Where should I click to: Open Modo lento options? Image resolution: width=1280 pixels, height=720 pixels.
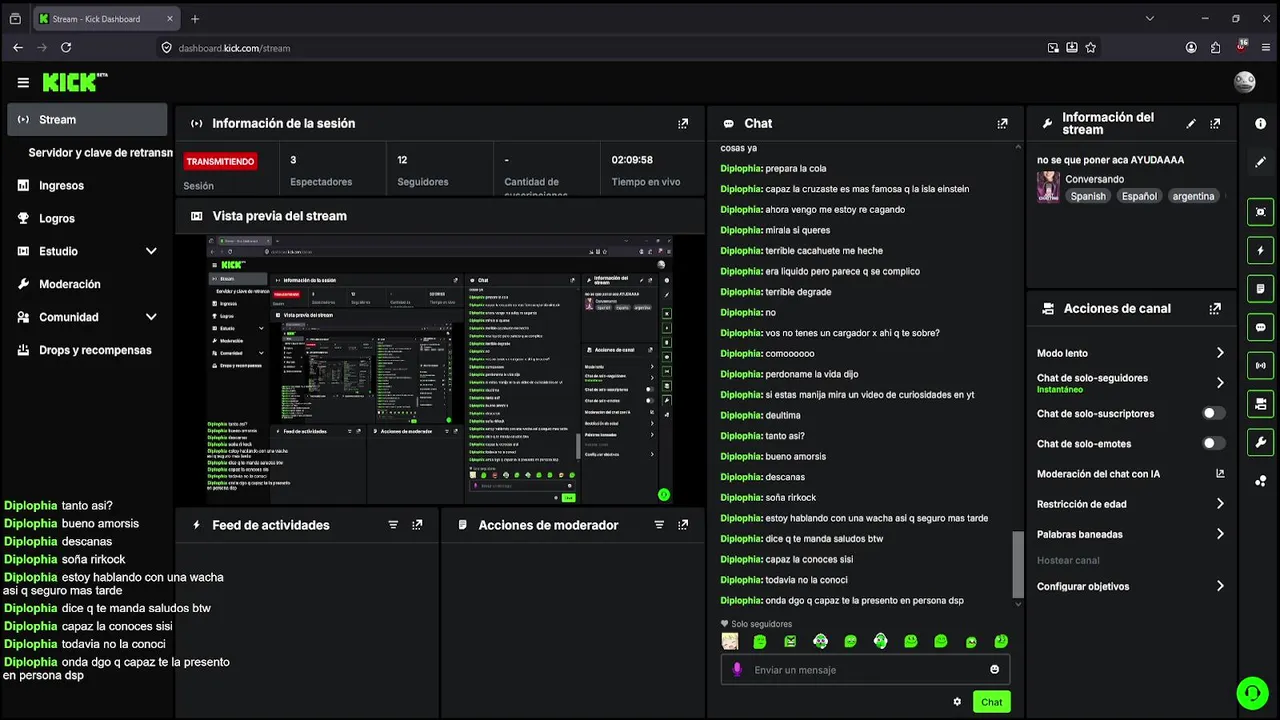1131,353
